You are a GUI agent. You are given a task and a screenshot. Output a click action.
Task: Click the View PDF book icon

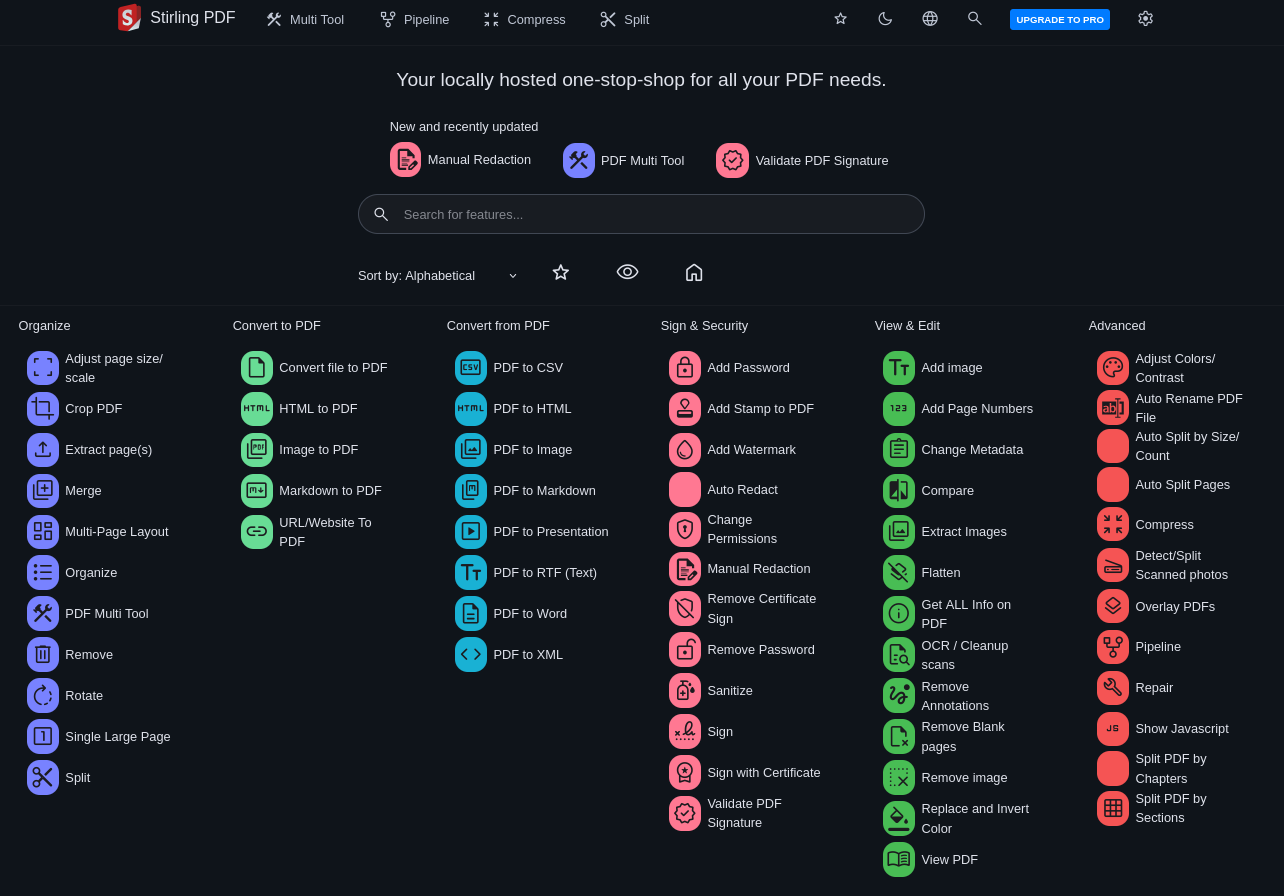click(x=899, y=860)
